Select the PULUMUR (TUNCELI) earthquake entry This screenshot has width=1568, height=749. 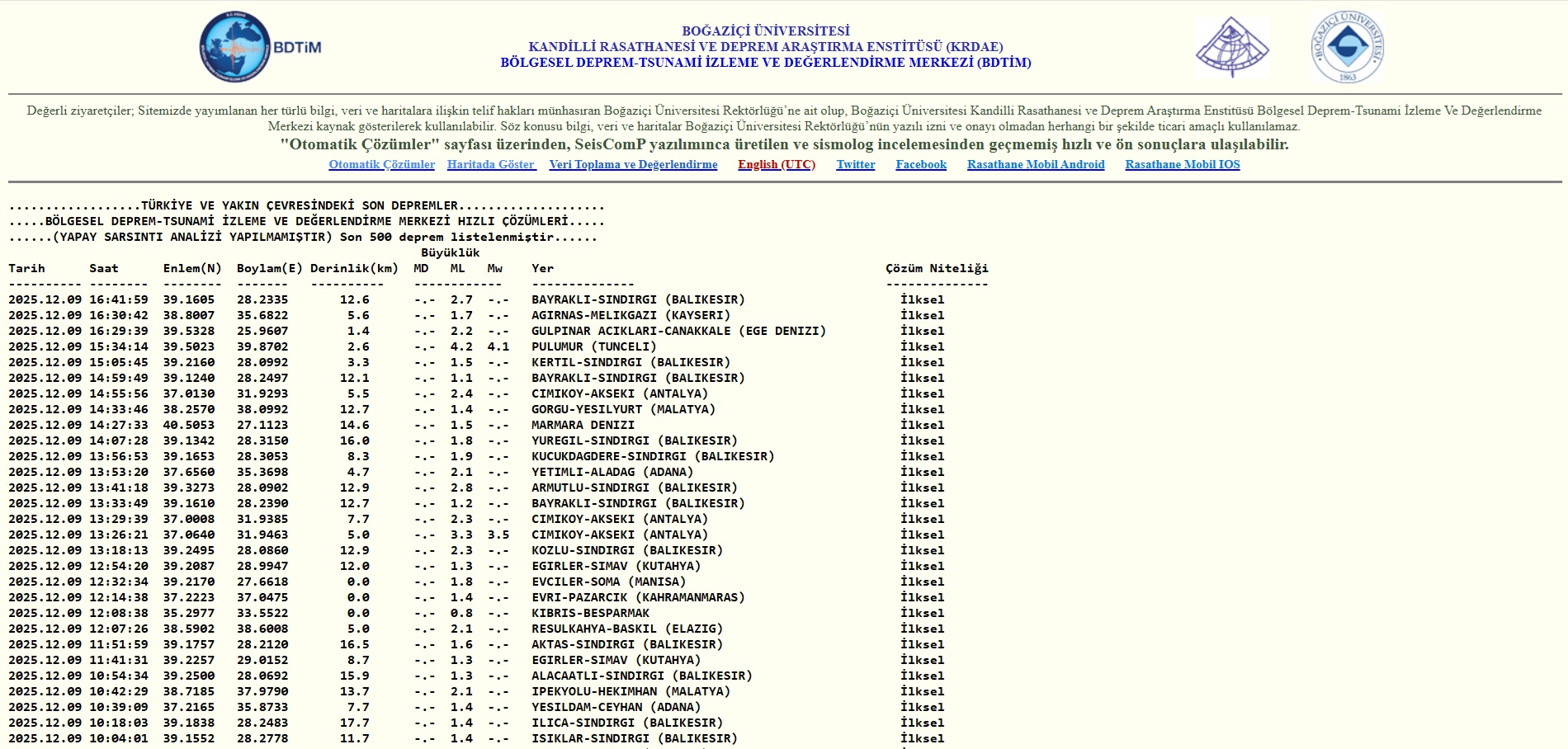coord(593,346)
